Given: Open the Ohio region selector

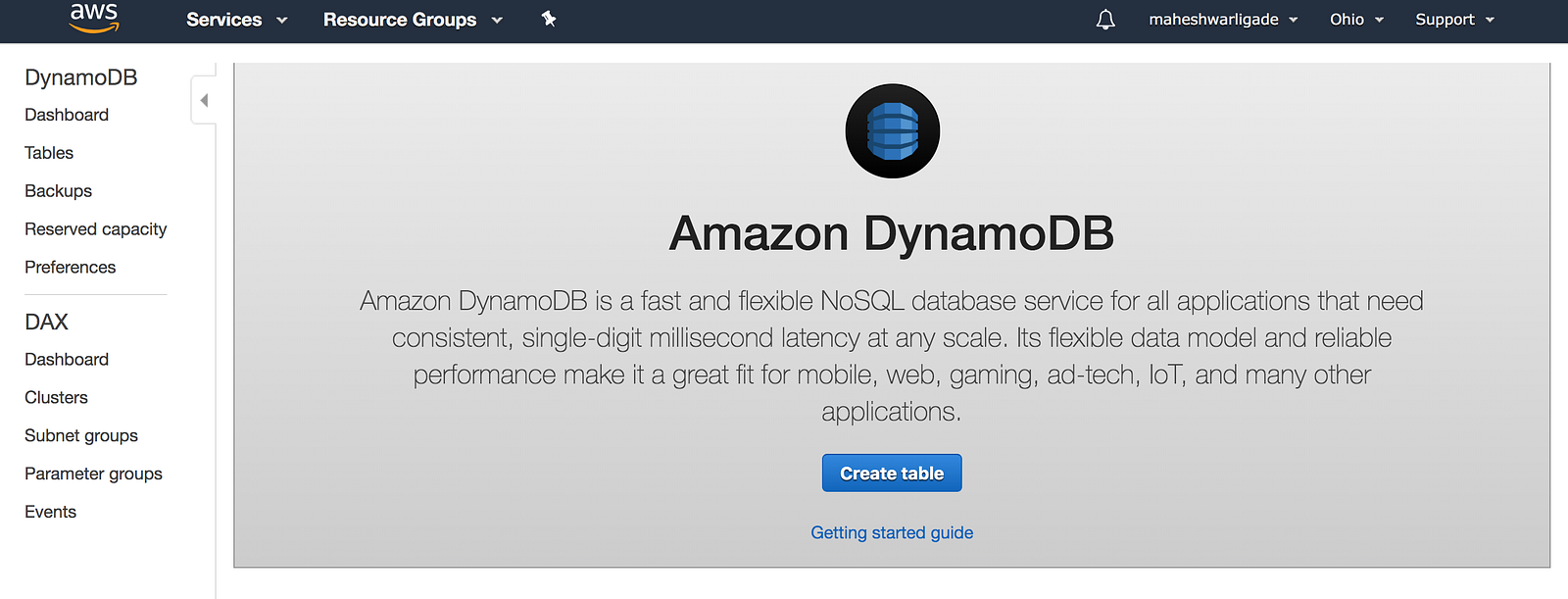Looking at the screenshot, I should [1356, 20].
